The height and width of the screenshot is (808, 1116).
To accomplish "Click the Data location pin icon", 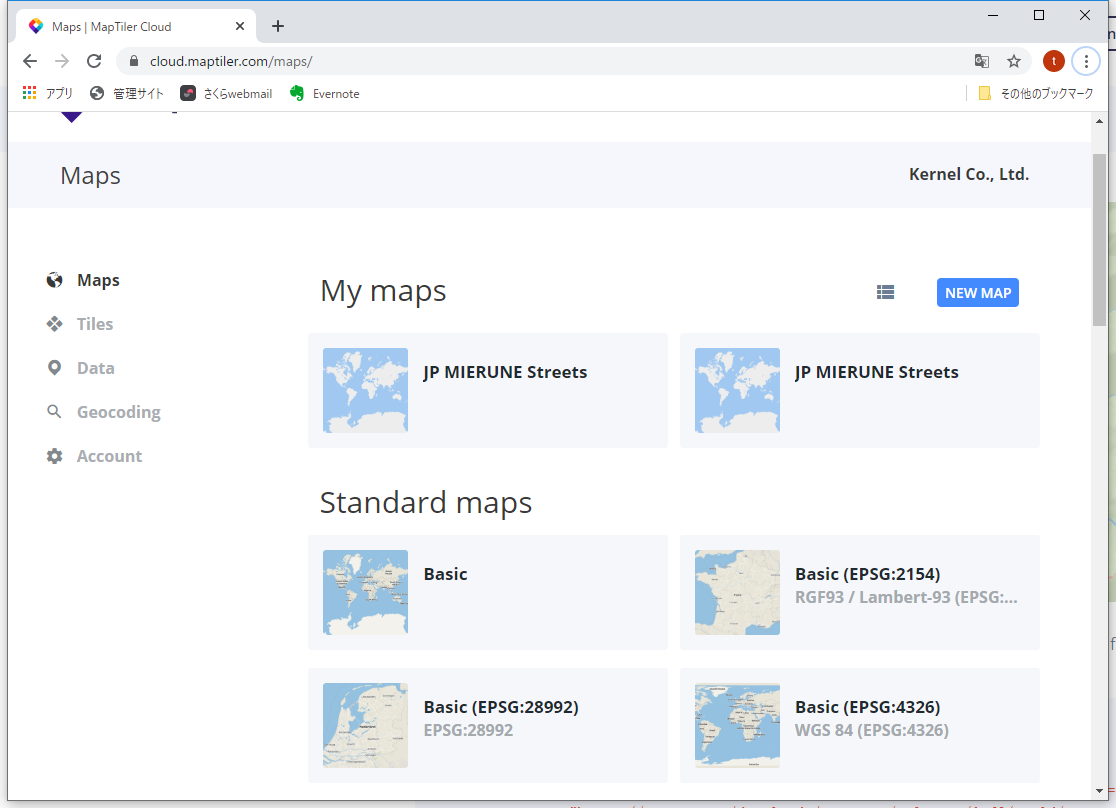I will click(x=55, y=368).
